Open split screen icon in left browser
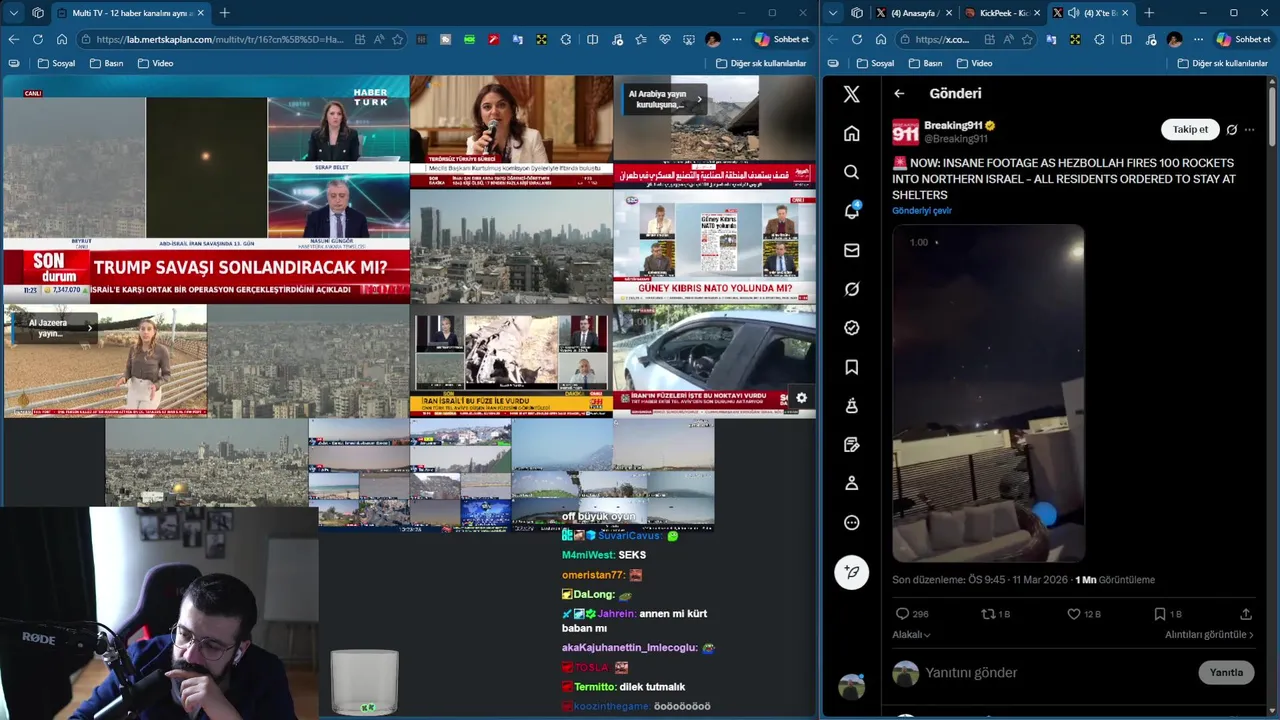Viewport: 1280px width, 720px height. tap(592, 39)
